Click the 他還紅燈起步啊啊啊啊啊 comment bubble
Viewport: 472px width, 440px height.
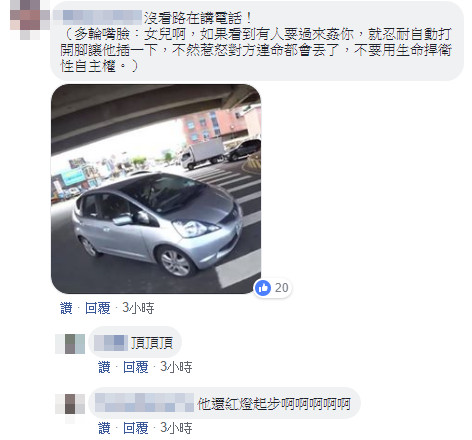[225, 403]
